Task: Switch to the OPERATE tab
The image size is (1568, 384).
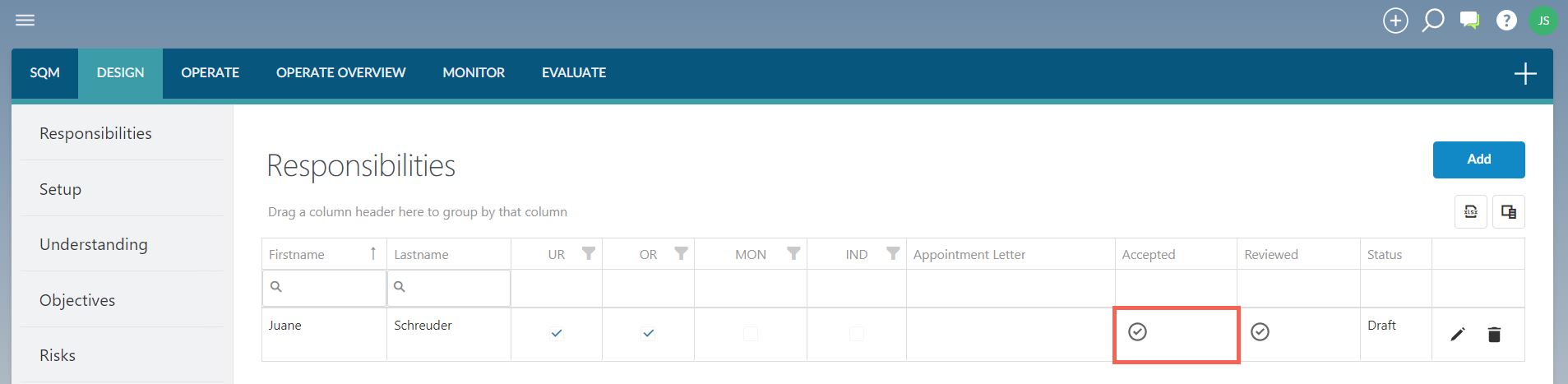Action: click(210, 72)
